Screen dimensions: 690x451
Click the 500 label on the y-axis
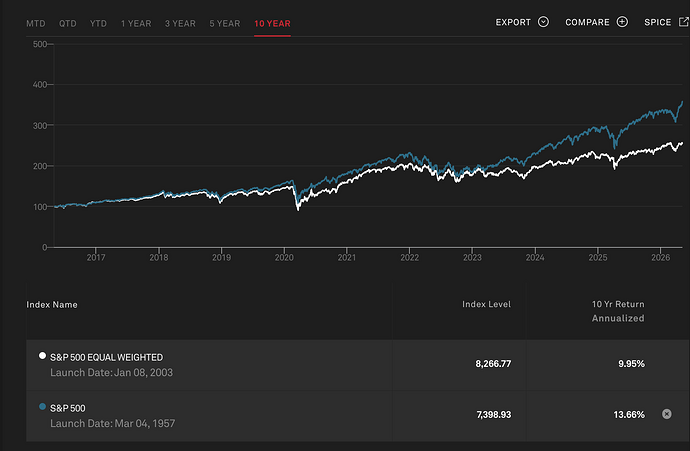click(x=40, y=44)
